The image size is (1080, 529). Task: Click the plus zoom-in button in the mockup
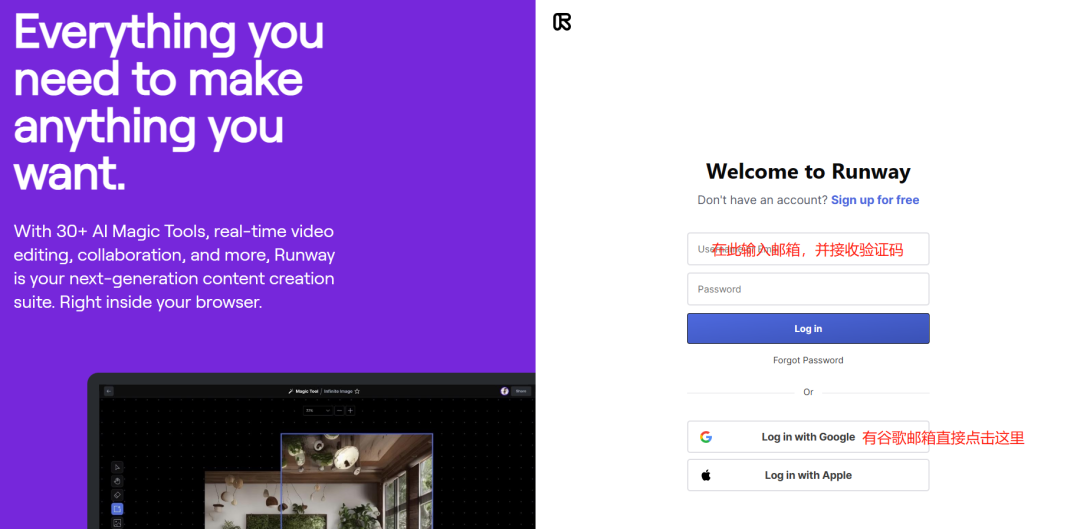[351, 411]
